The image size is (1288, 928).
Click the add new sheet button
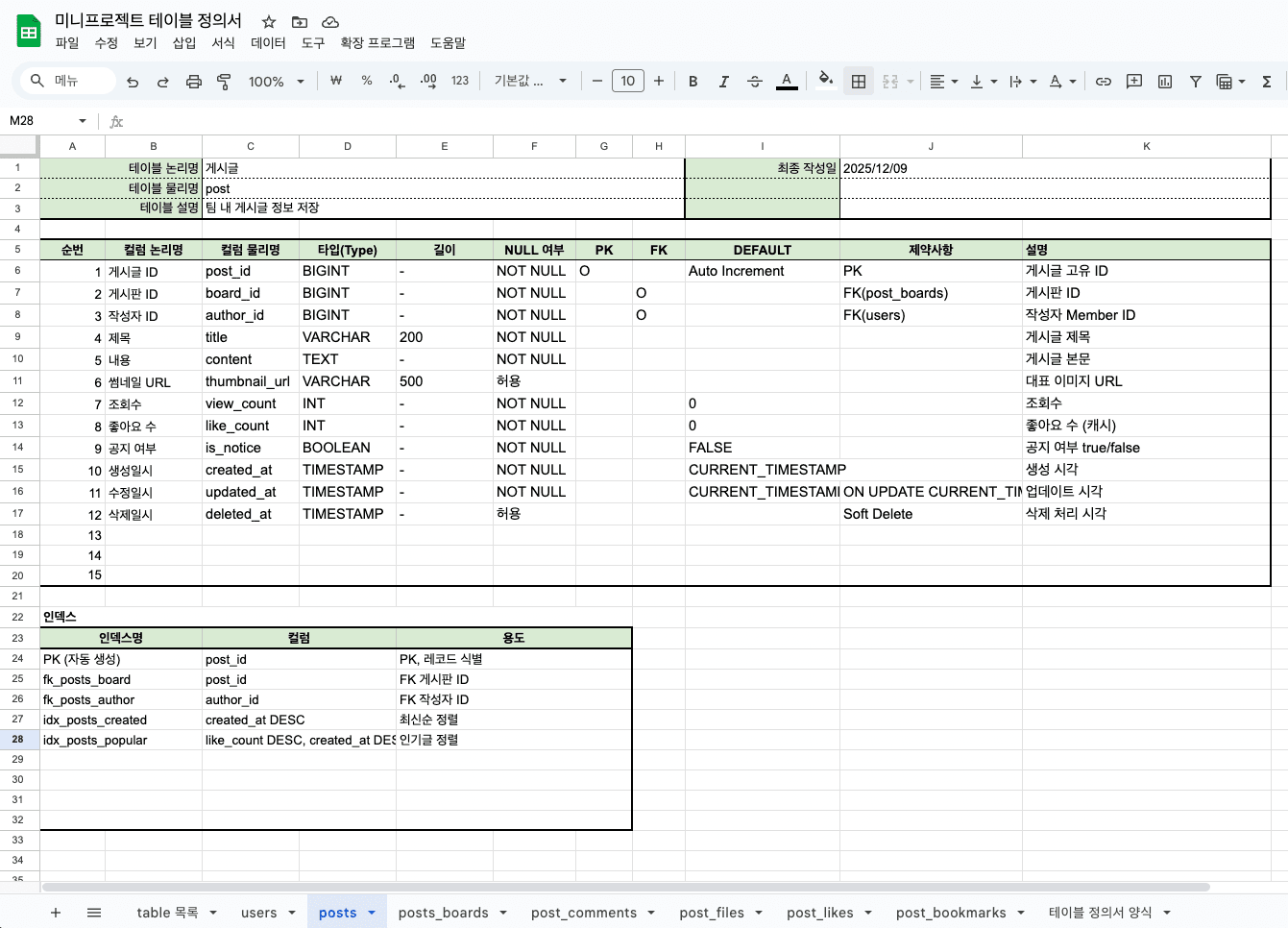56,913
